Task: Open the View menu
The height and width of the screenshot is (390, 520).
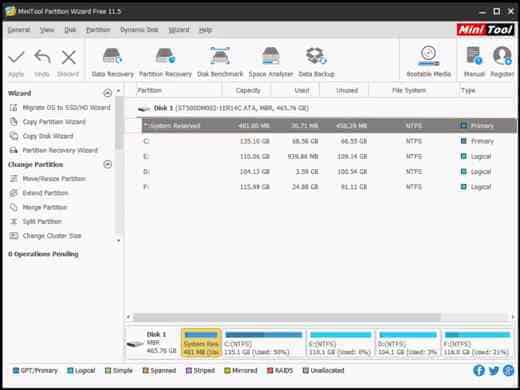Action: tap(47, 30)
